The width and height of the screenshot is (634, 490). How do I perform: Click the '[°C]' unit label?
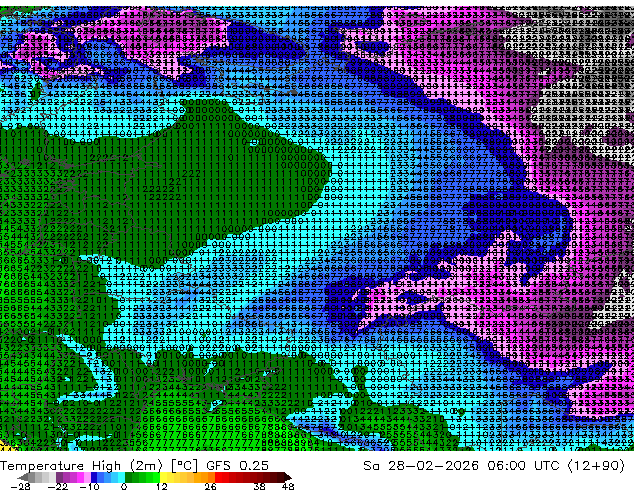(184, 466)
